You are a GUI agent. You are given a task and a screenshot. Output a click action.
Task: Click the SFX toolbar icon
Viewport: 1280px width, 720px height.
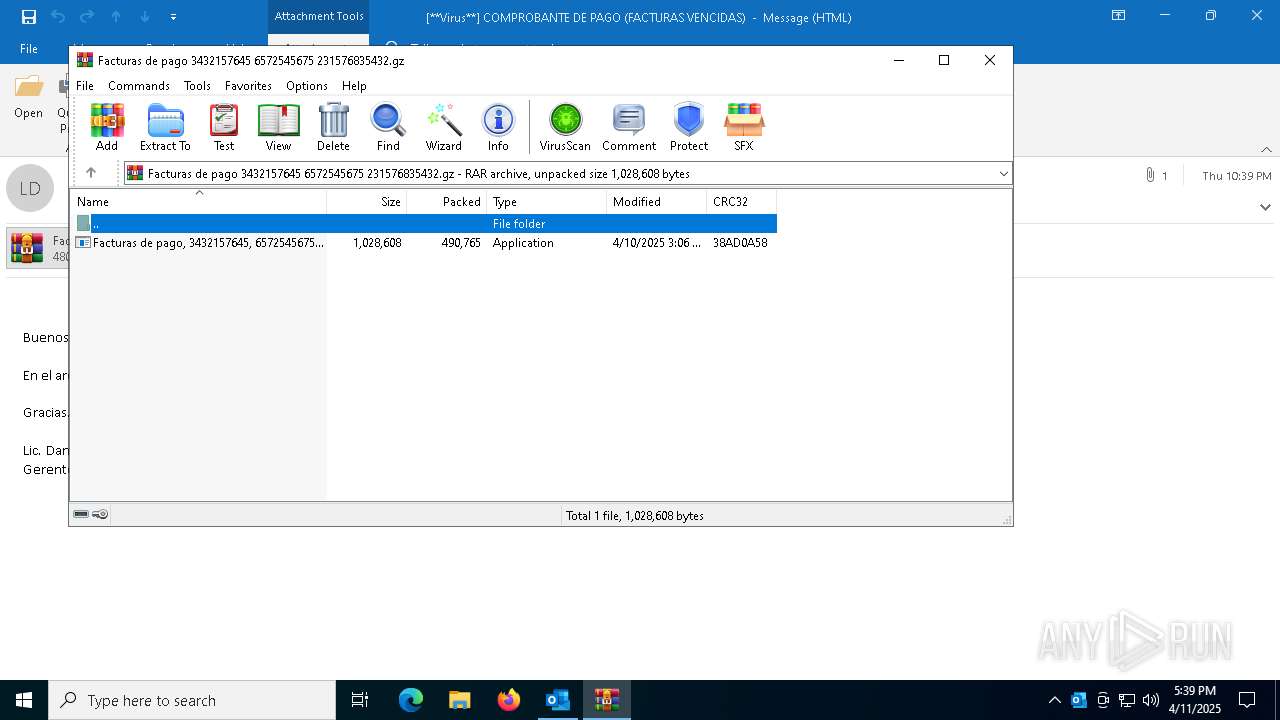pyautogui.click(x=744, y=127)
